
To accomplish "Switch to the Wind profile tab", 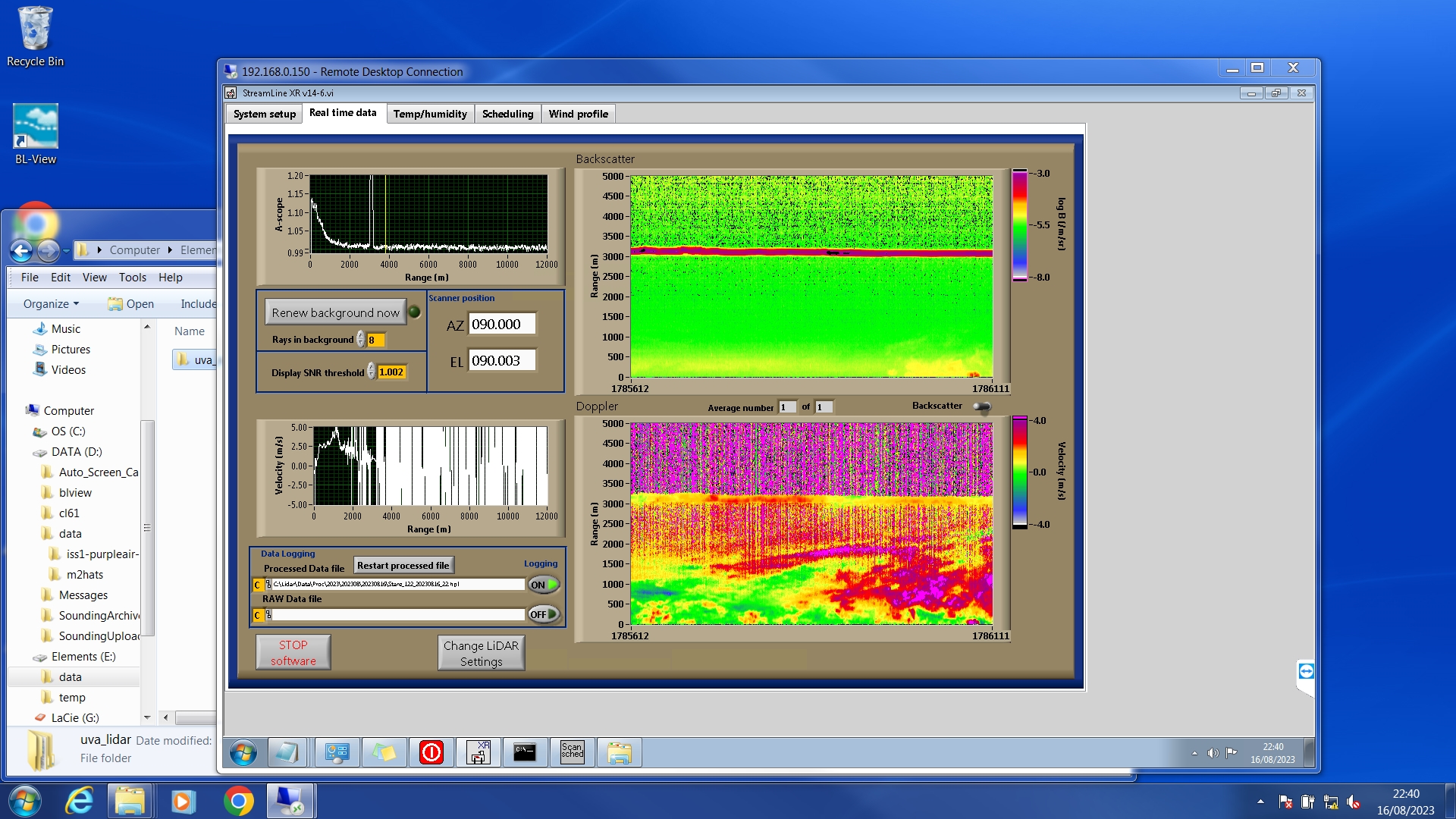I will [x=578, y=114].
